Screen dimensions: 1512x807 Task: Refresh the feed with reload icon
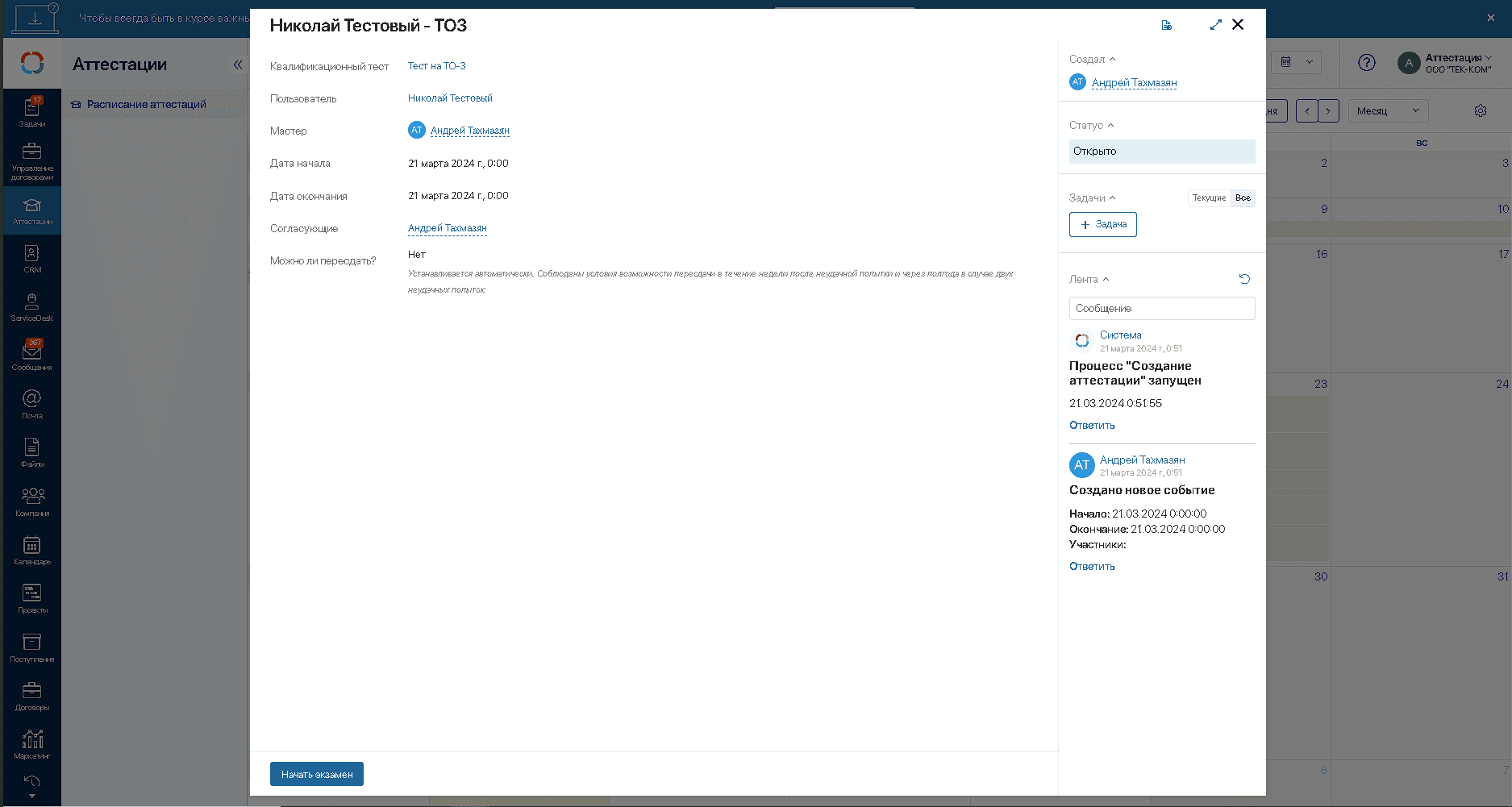coord(1244,279)
